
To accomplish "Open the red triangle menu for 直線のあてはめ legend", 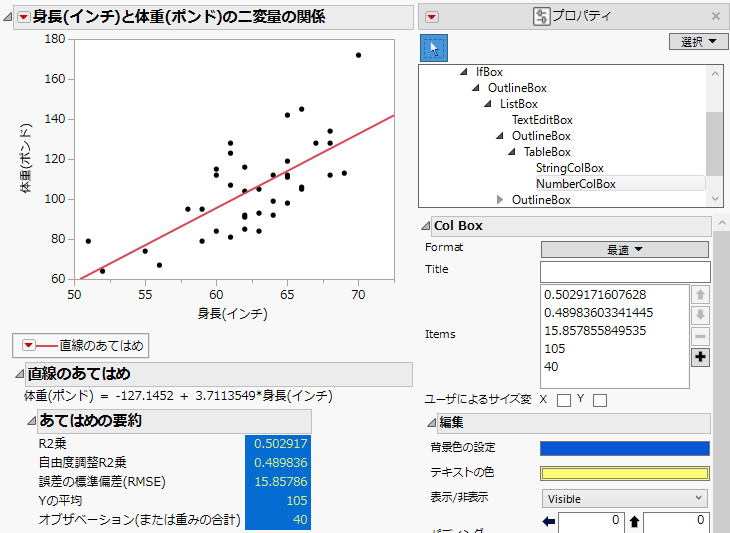I will pos(28,345).
